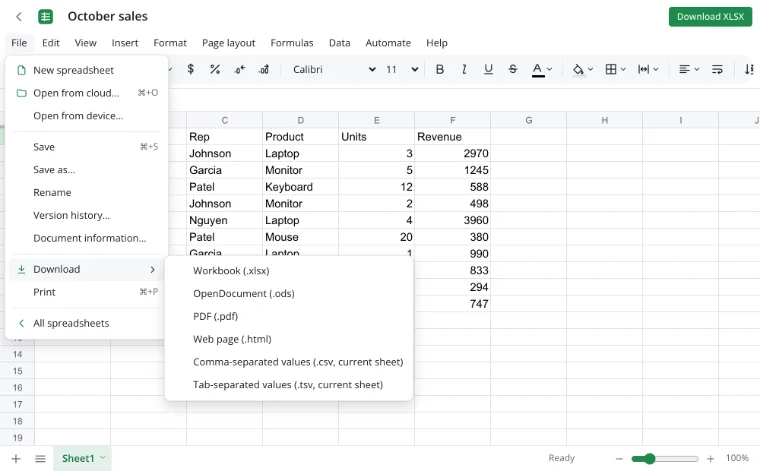The width and height of the screenshot is (760, 471).
Task: Download as Comma-separated values (.csv)
Action: pos(289,362)
